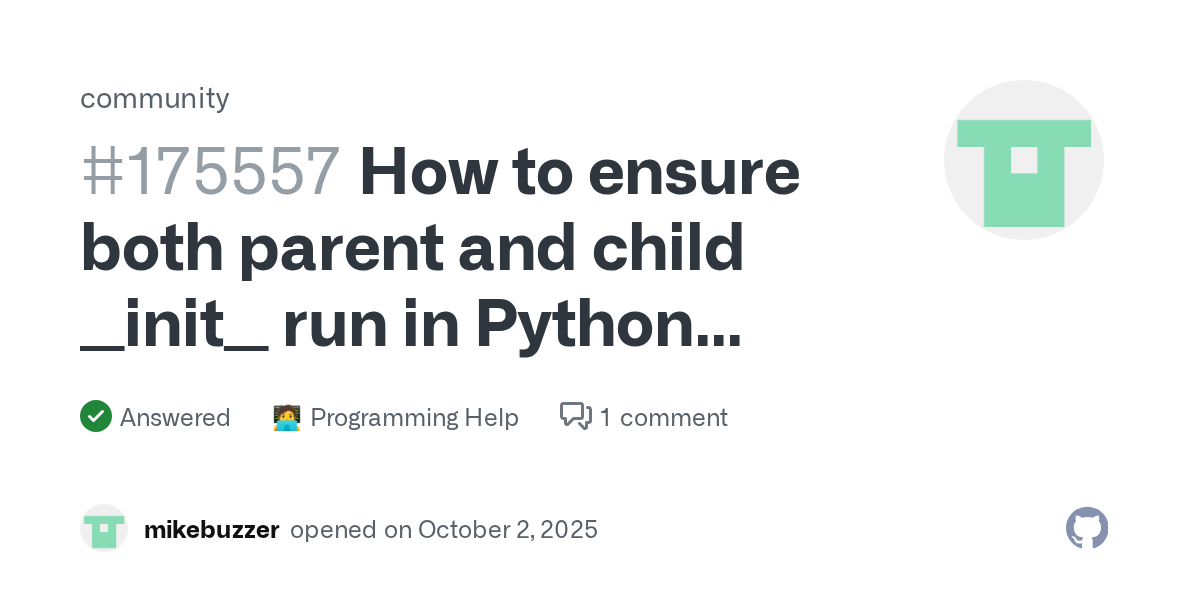This screenshot has width=1200, height=600.
Task: Click the word 'Python' in the title
Action: pyautogui.click(x=584, y=324)
